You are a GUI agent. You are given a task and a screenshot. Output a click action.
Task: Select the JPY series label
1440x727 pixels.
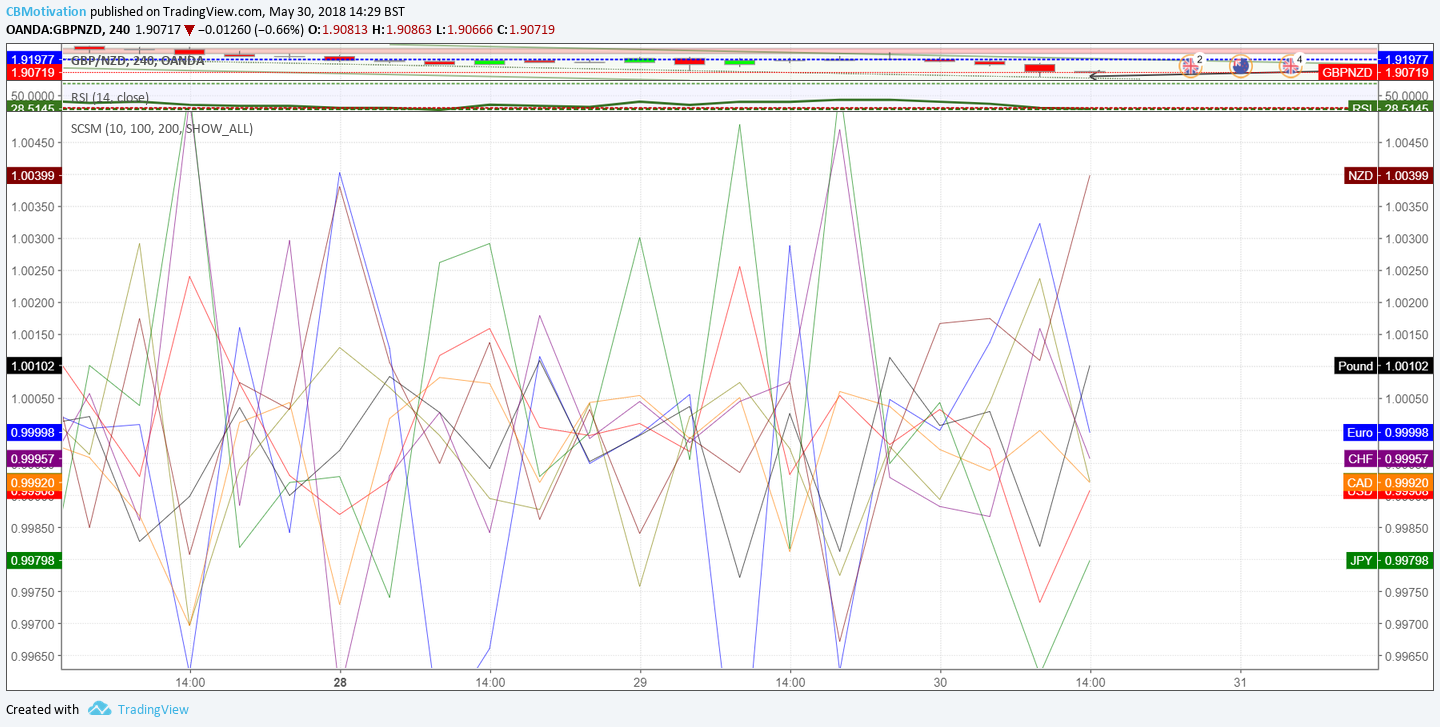tap(1361, 561)
